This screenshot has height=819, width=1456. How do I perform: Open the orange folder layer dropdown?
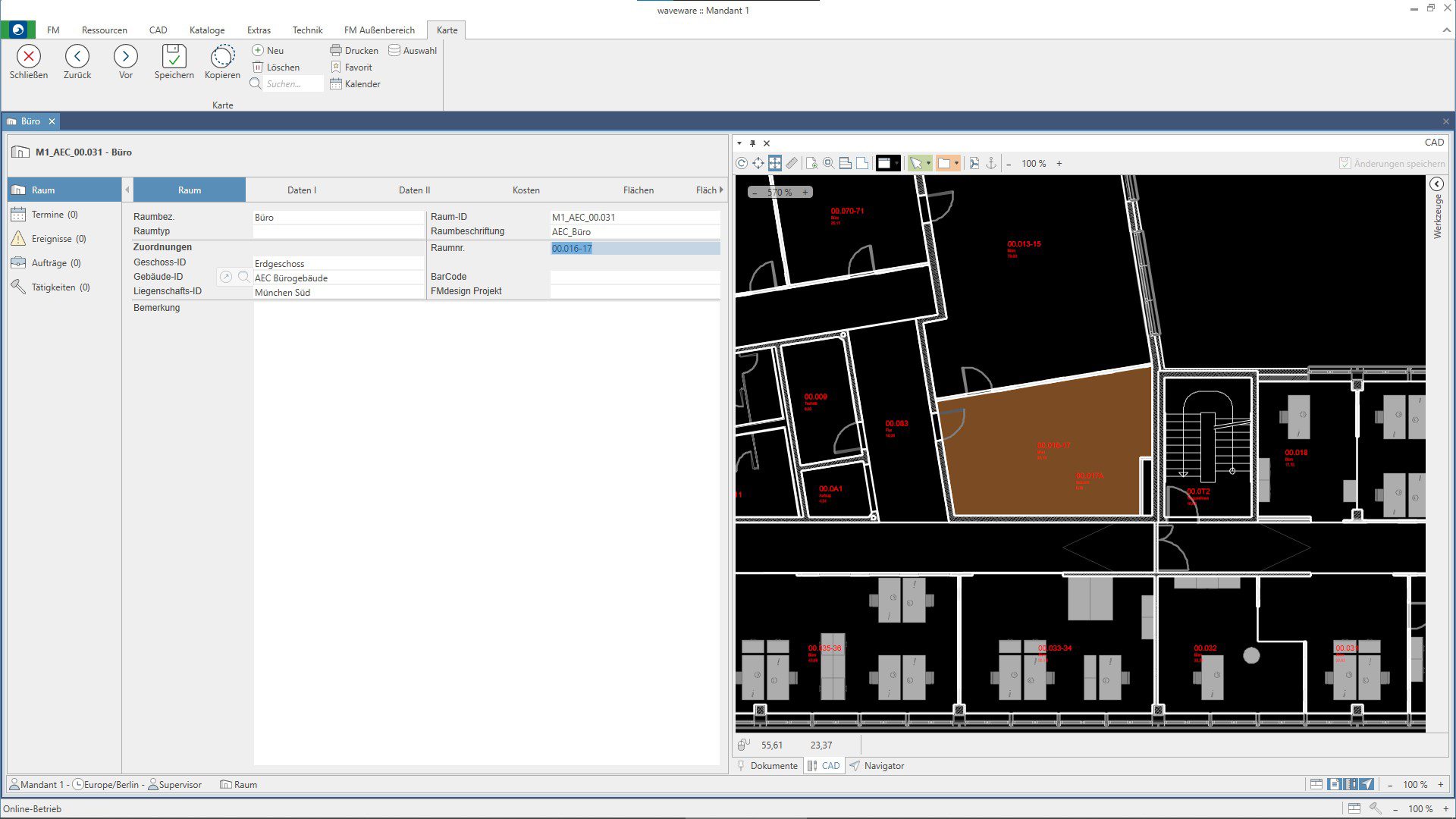point(956,163)
